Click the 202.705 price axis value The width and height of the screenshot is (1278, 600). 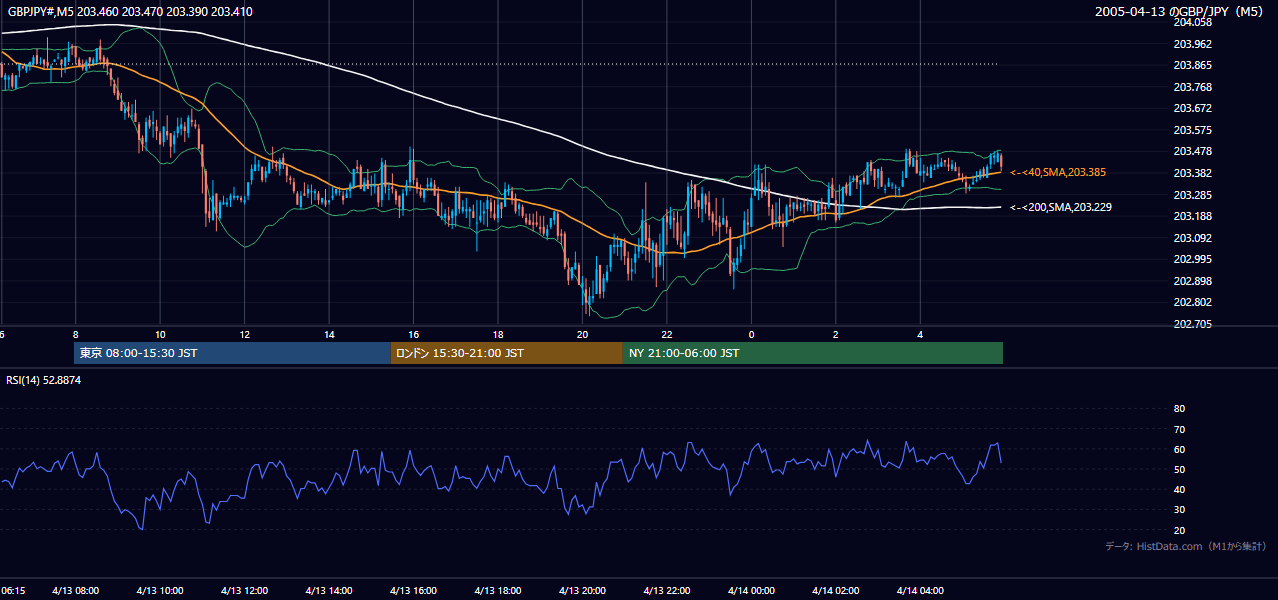(1192, 324)
